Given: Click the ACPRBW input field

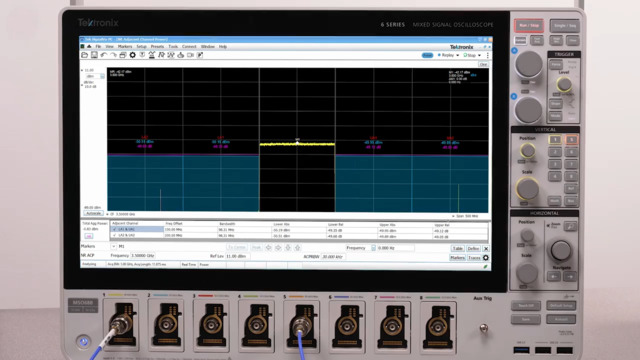Looking at the screenshot, I should tap(333, 257).
